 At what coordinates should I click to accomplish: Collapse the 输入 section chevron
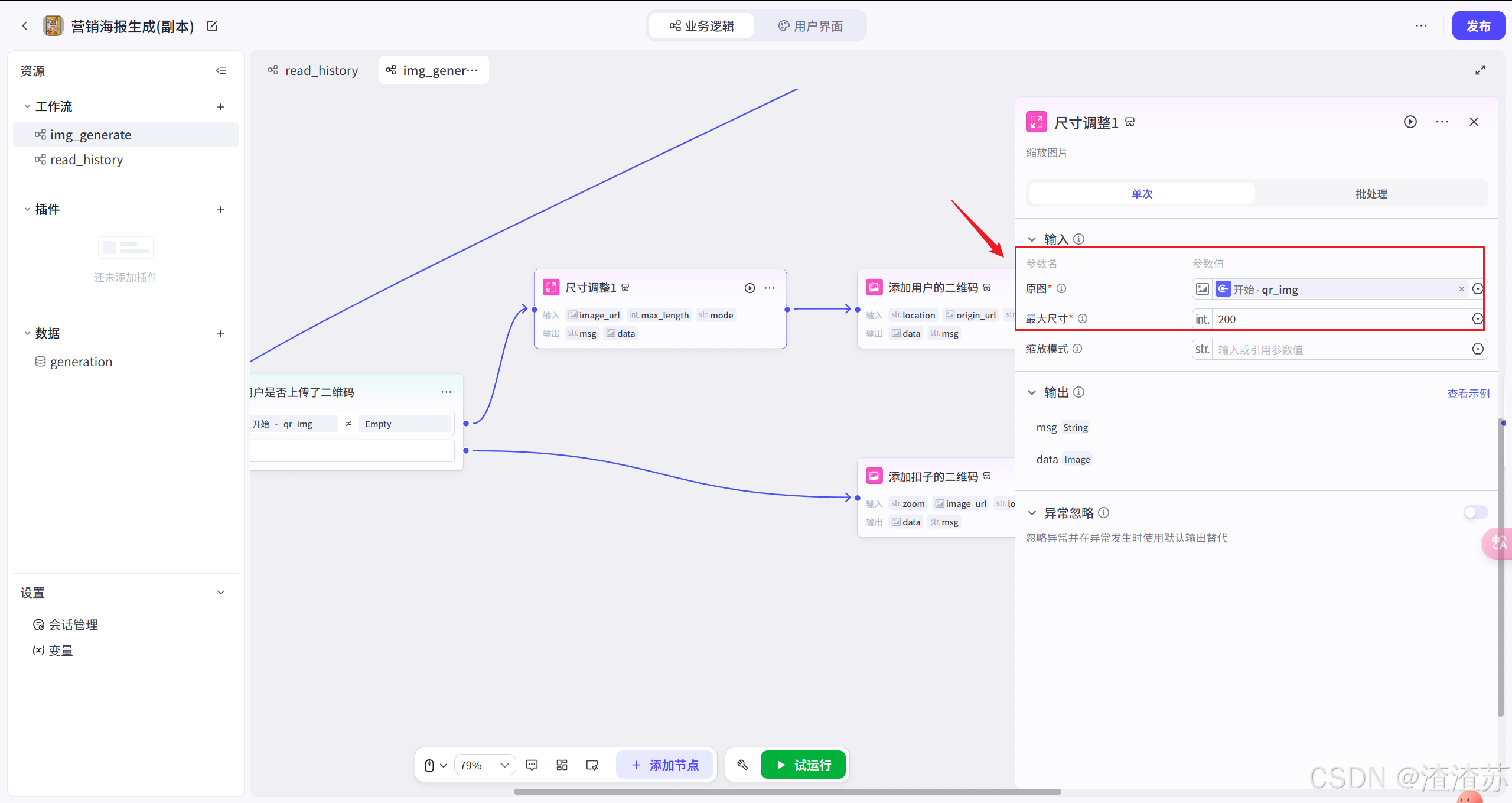tap(1032, 239)
